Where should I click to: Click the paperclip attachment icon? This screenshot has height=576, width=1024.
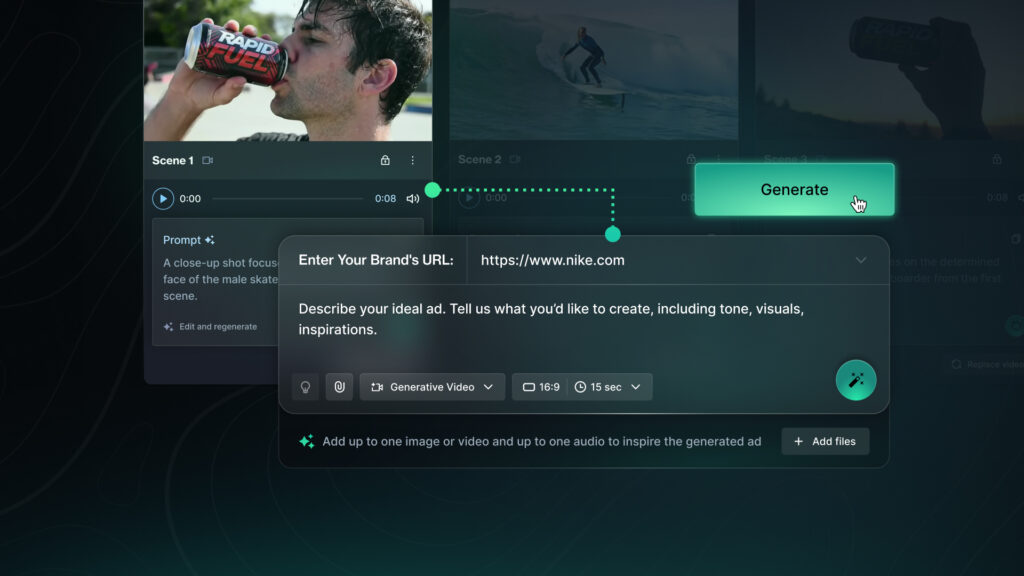[339, 386]
